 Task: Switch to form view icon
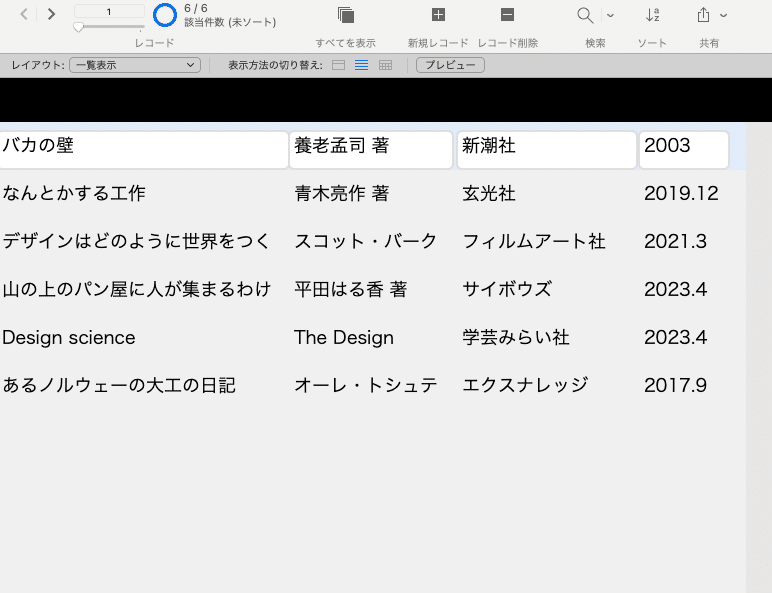tap(338, 65)
